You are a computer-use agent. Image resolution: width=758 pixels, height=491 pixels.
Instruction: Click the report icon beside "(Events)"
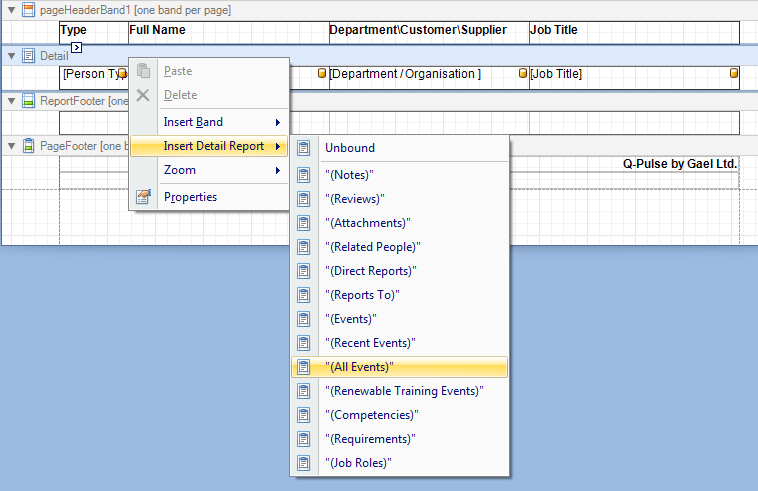304,319
